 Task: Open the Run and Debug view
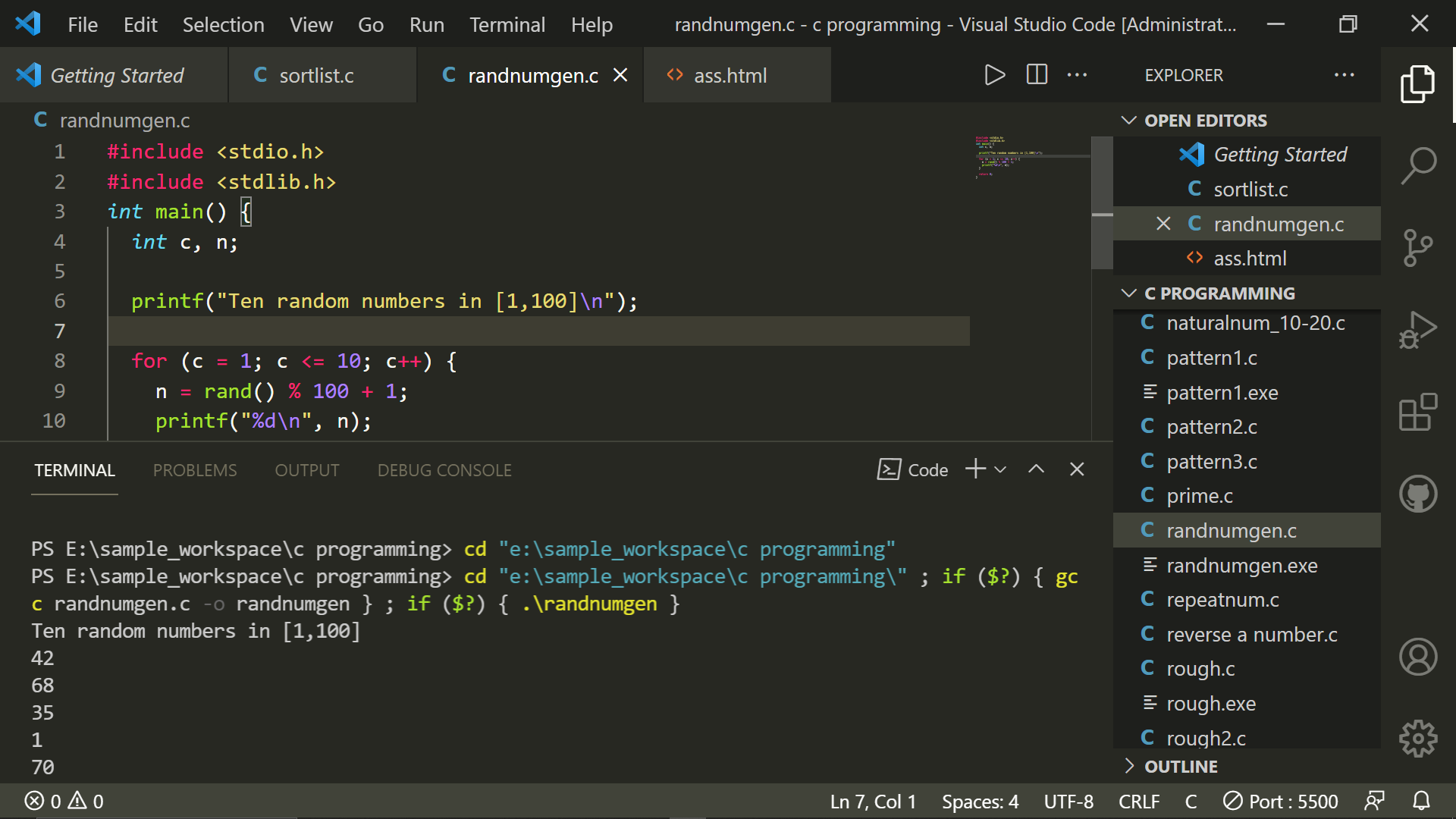coord(1417,330)
